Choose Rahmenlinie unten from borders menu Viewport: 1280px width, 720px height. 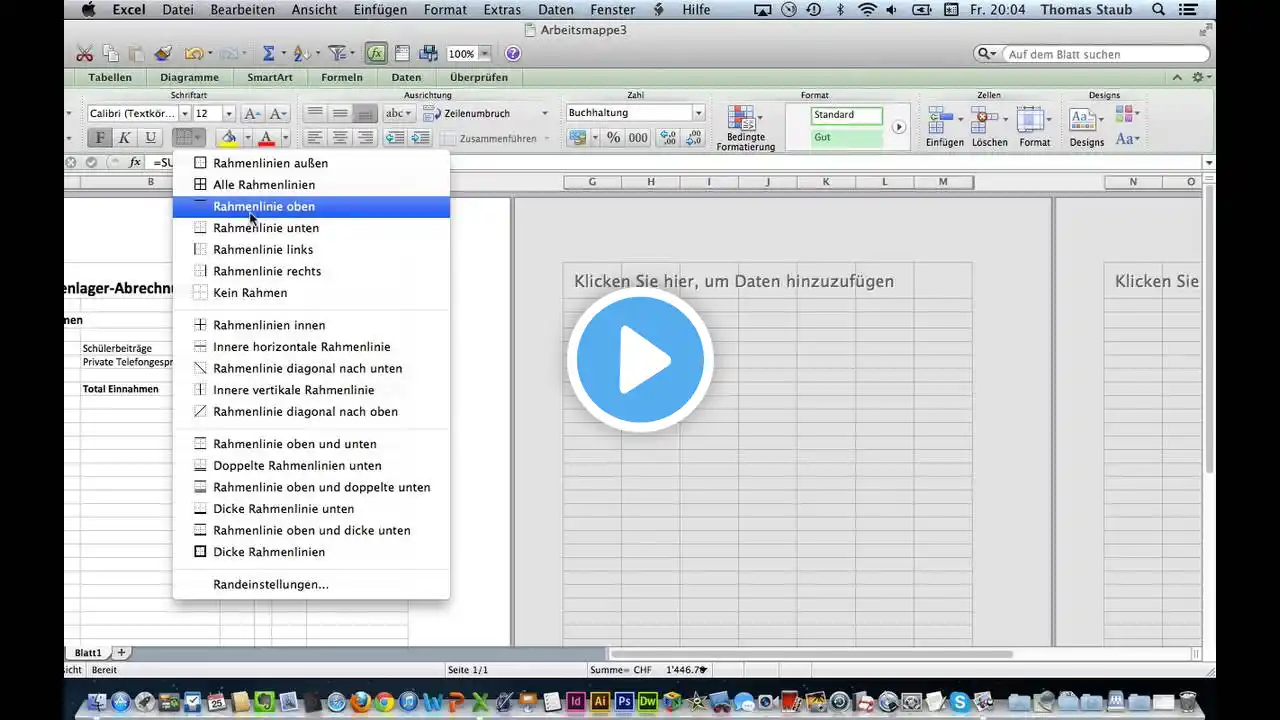(x=311, y=228)
